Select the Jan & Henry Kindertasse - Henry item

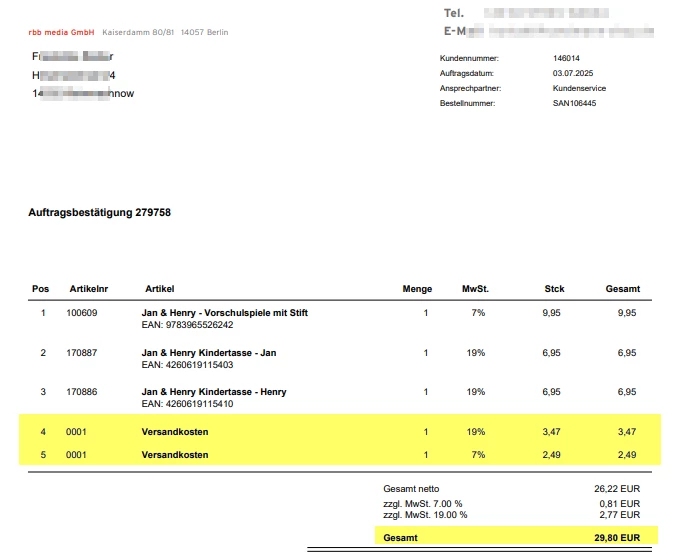point(213,392)
